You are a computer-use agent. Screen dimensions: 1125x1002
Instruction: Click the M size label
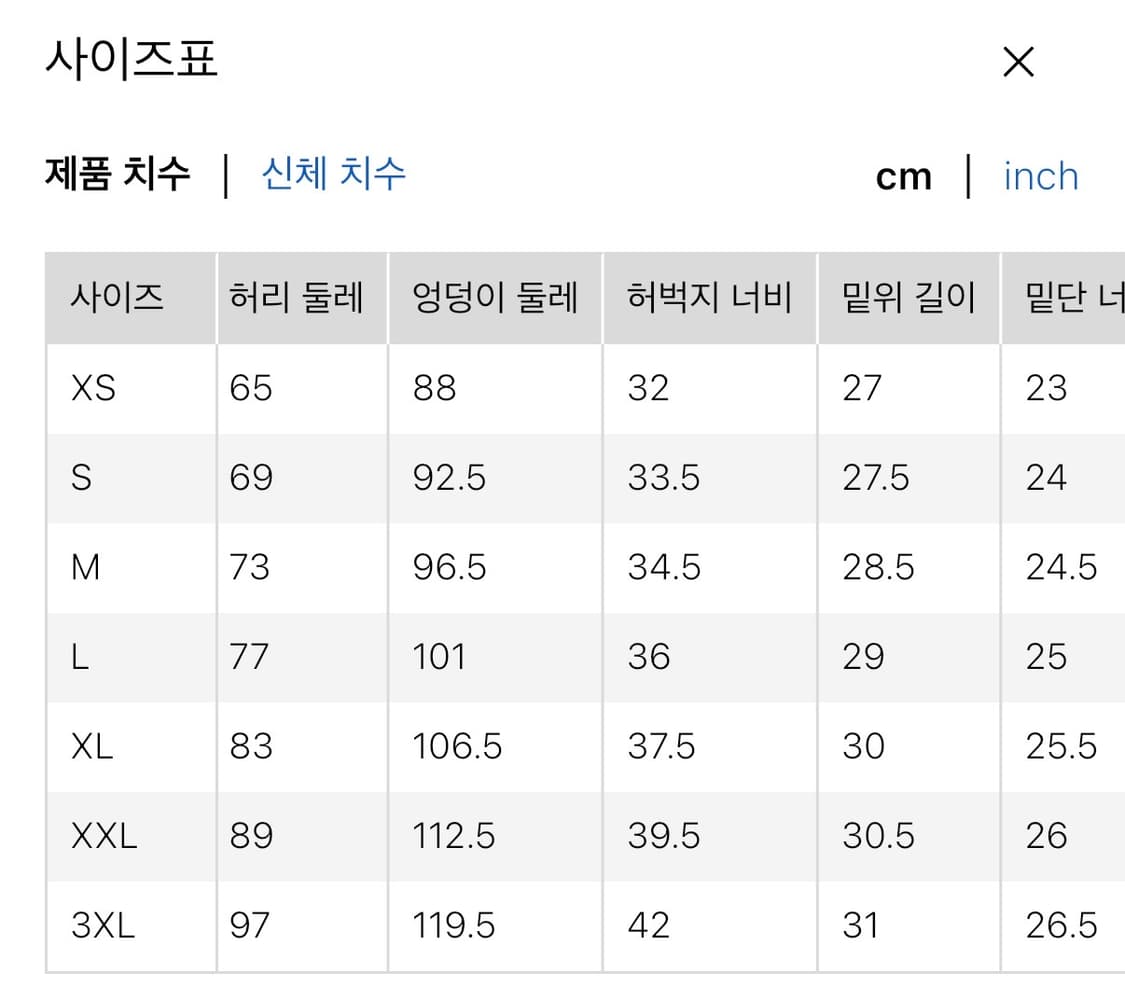pos(87,567)
